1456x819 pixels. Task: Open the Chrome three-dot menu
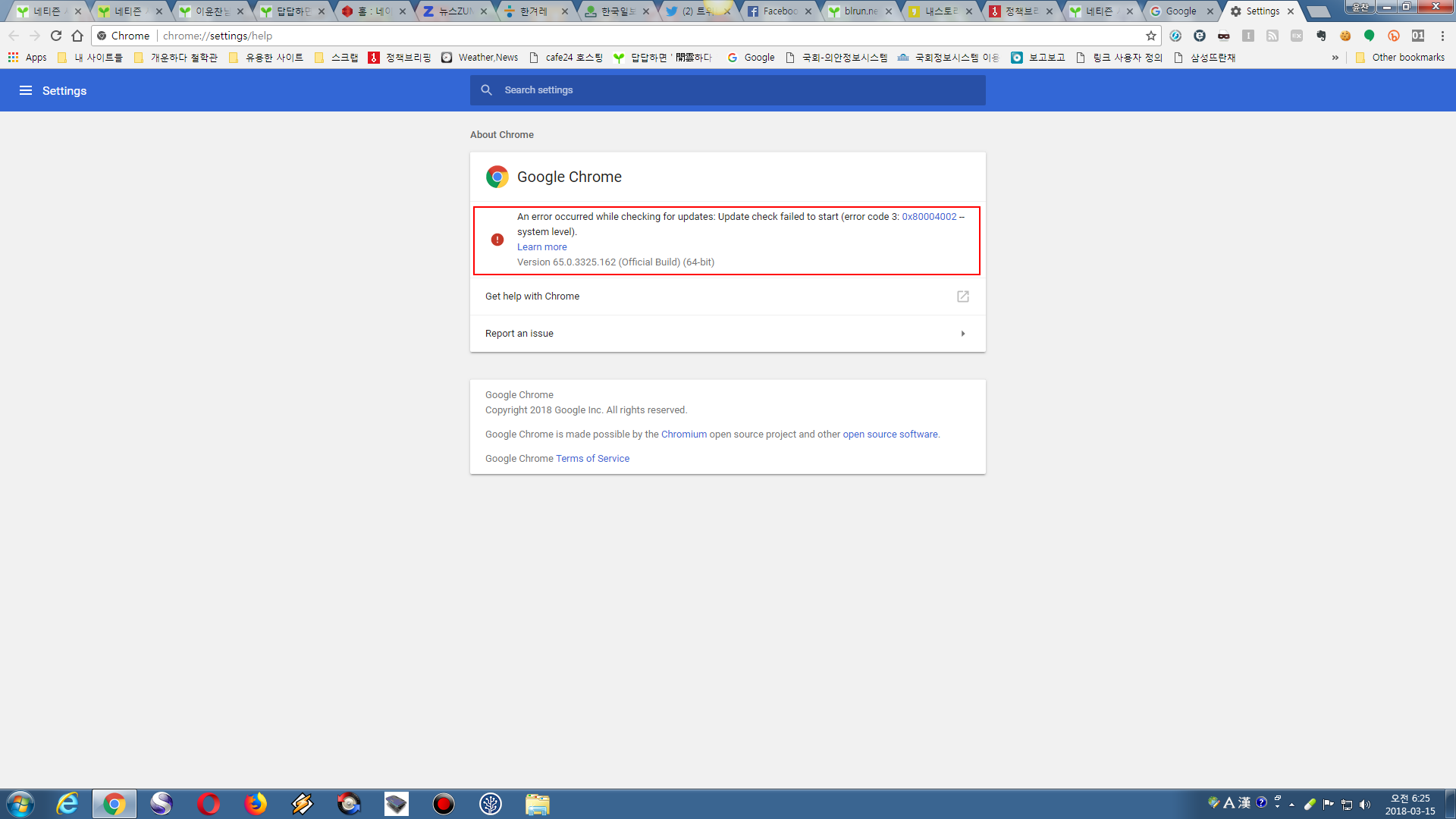click(x=1442, y=36)
